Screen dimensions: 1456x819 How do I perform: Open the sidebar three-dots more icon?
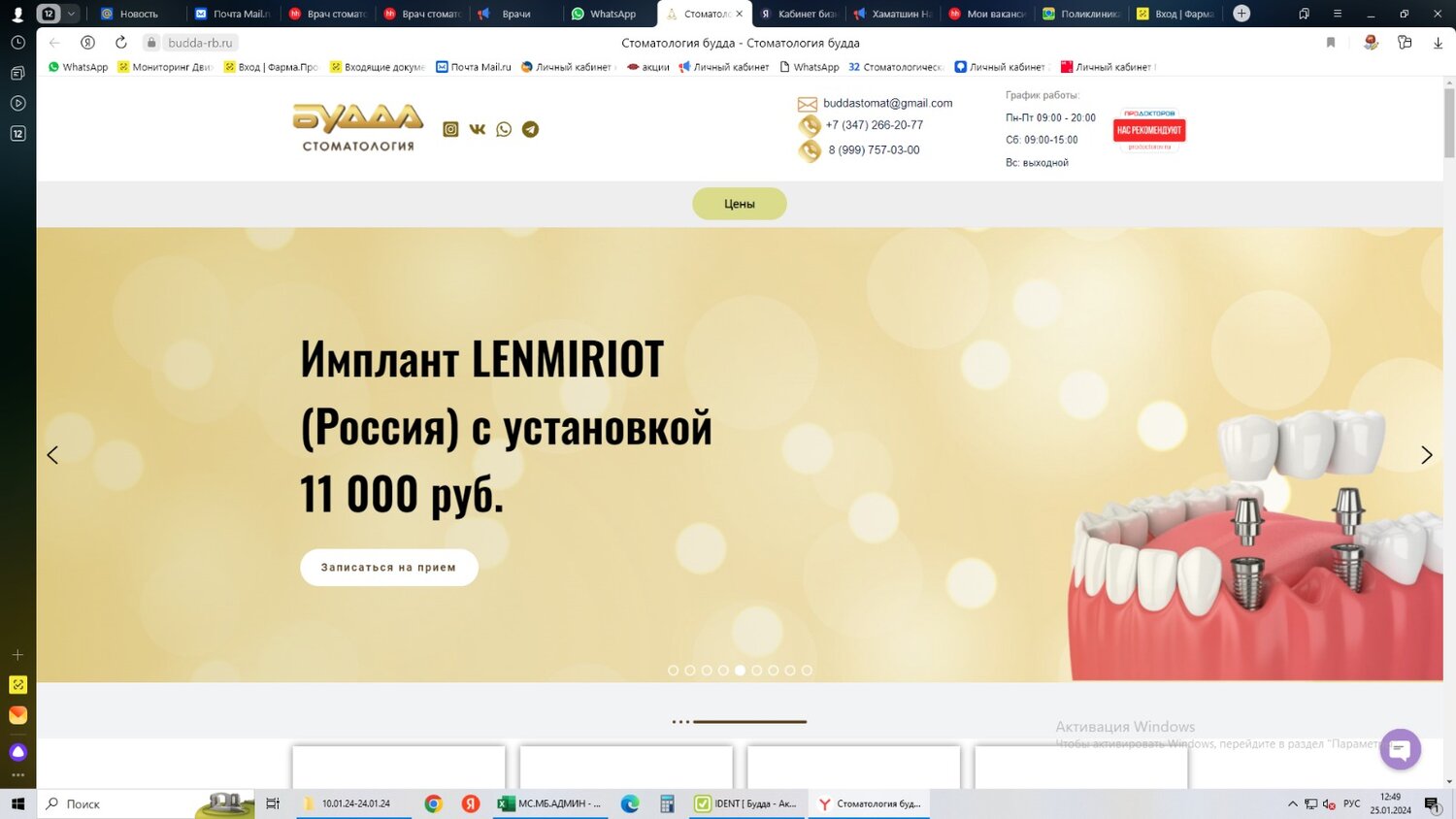(x=17, y=775)
